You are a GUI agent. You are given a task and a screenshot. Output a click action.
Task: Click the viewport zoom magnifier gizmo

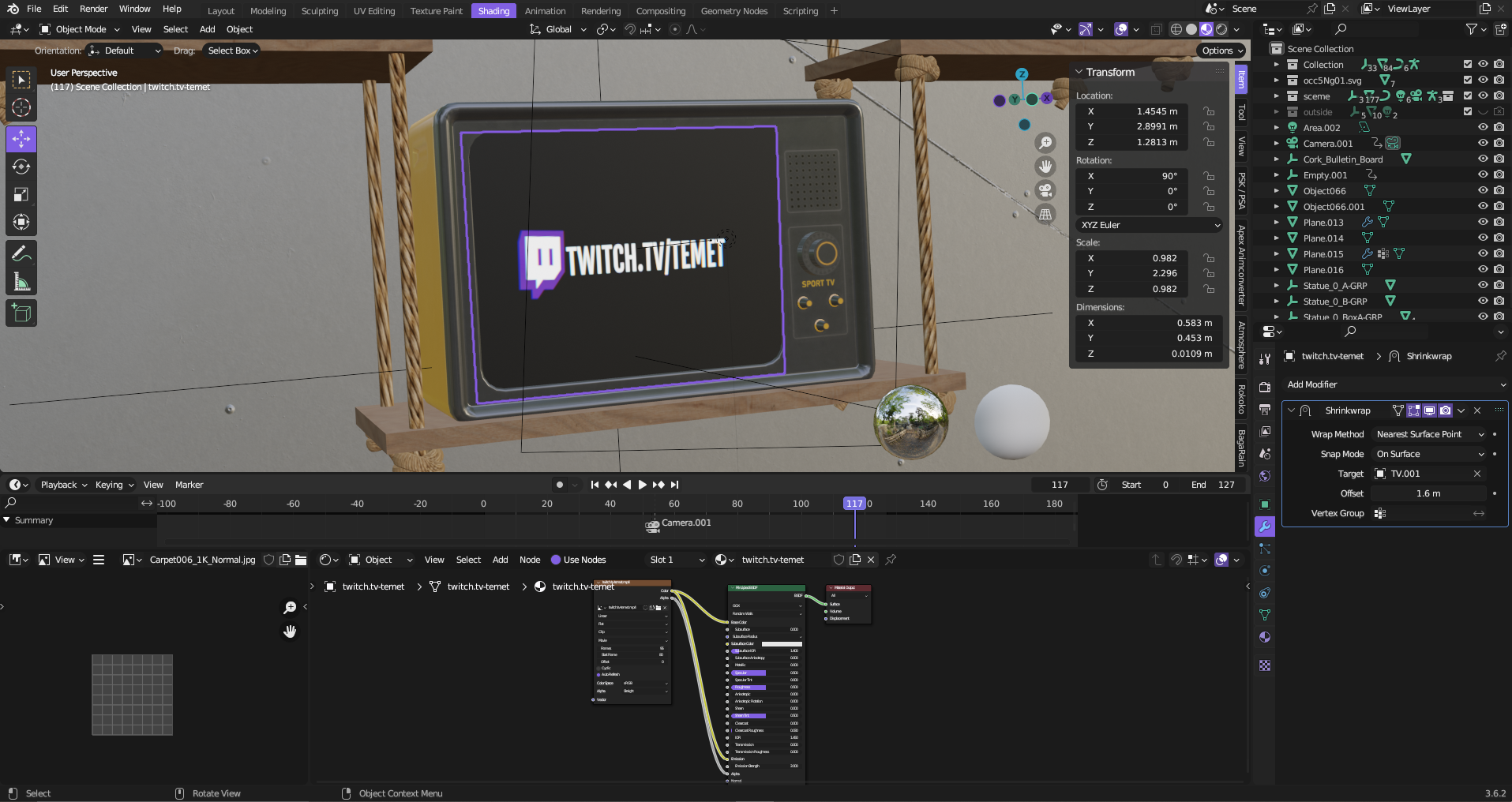1045,143
